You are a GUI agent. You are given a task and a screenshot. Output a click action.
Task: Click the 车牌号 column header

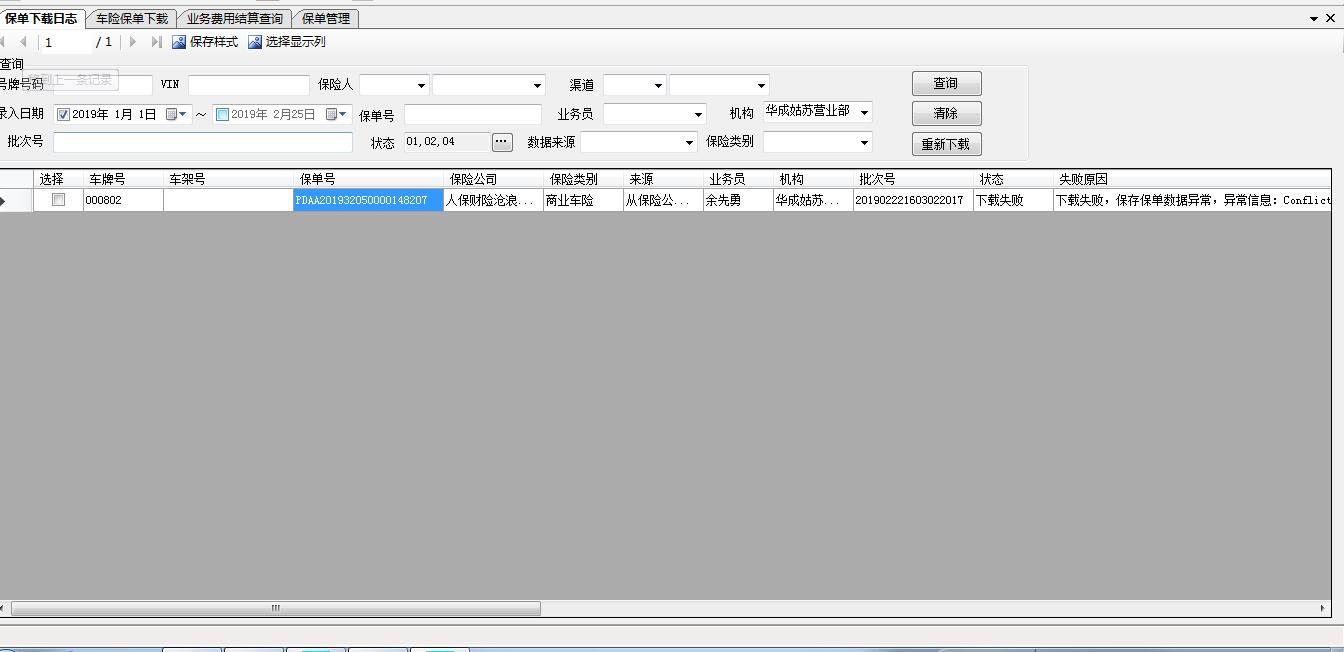pyautogui.click(x=123, y=179)
